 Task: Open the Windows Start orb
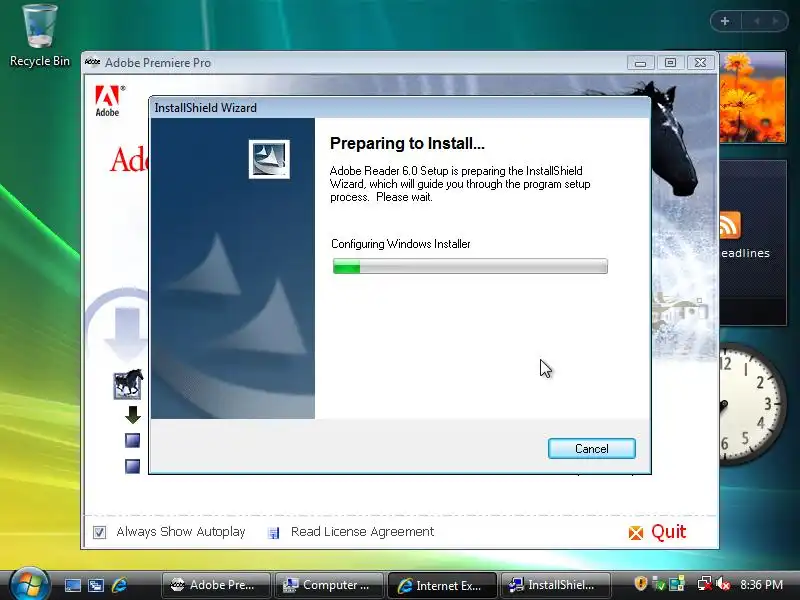click(29, 584)
